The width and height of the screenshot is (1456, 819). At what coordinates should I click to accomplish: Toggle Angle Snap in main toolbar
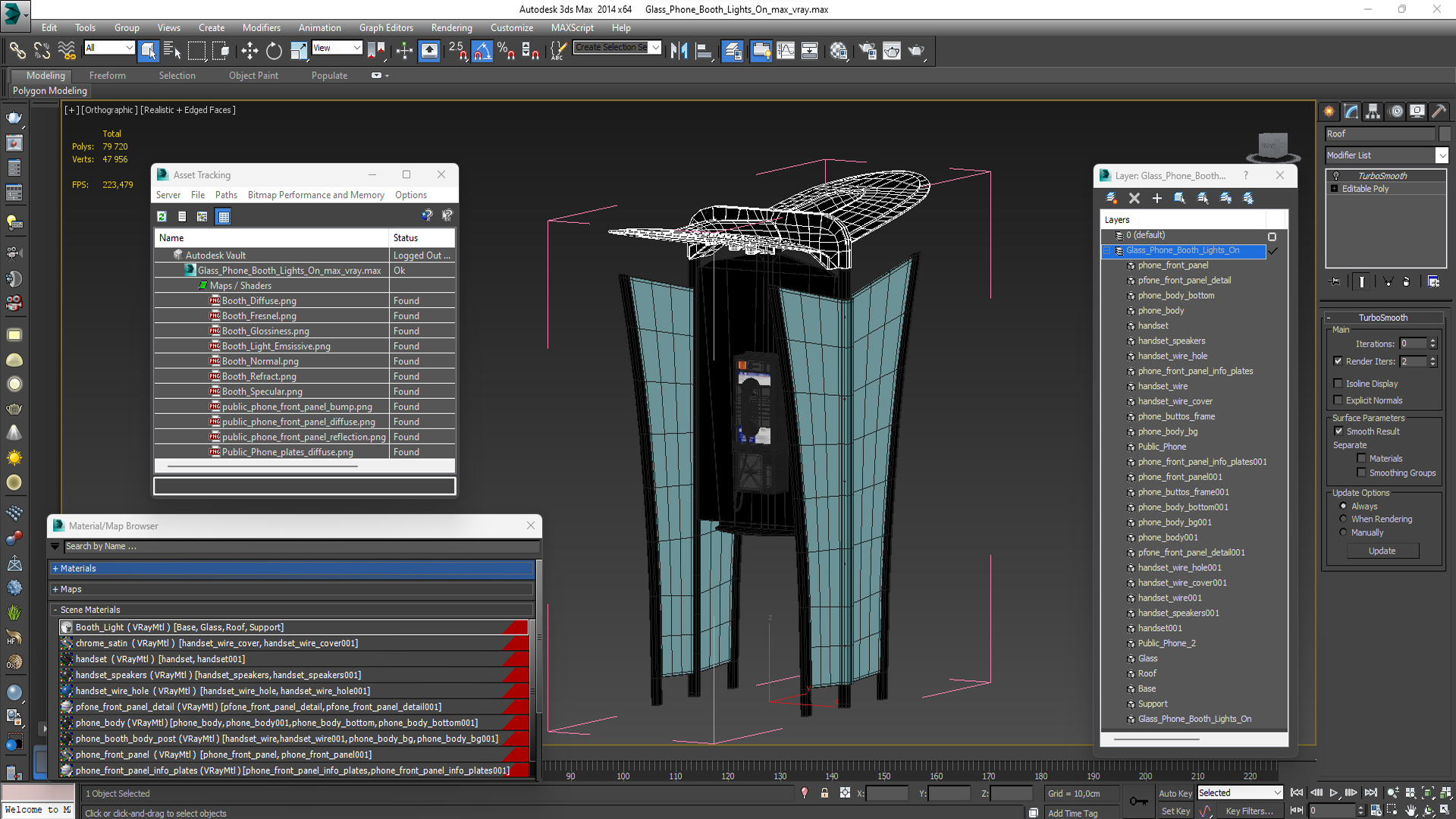click(482, 51)
